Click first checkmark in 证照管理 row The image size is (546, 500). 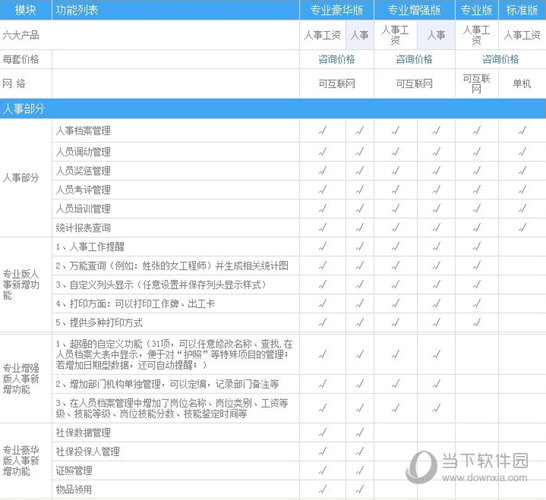click(322, 470)
